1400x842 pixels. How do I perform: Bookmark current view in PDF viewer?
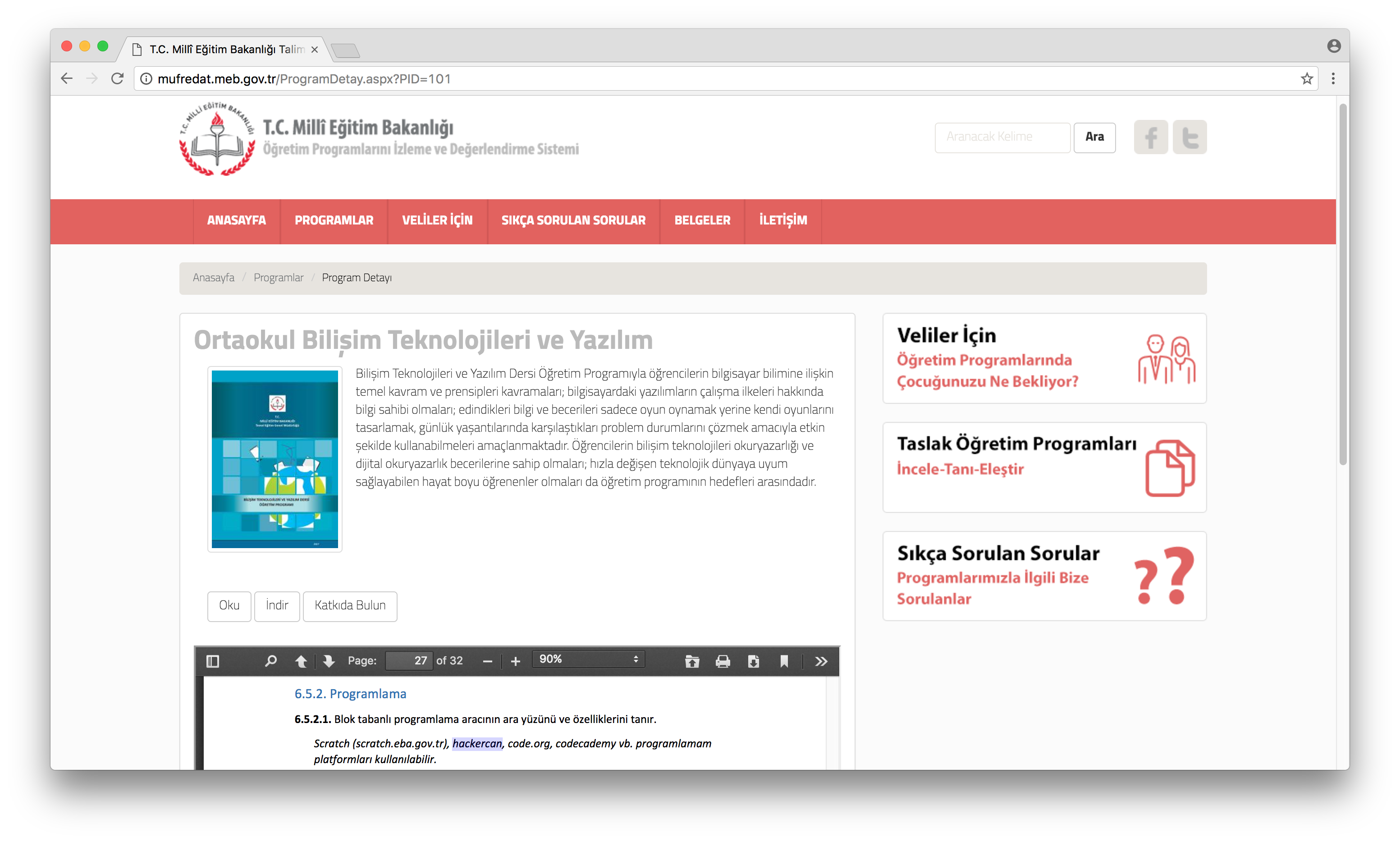click(x=784, y=661)
